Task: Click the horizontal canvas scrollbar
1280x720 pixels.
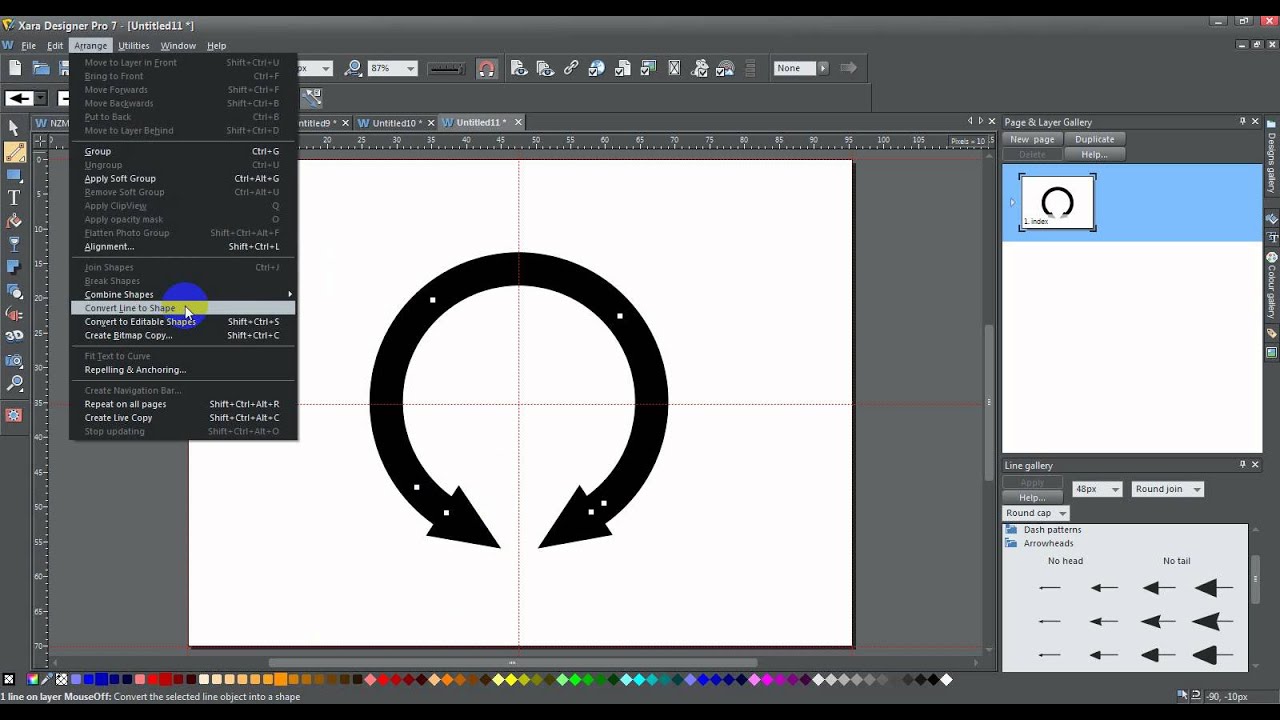Action: (x=512, y=662)
